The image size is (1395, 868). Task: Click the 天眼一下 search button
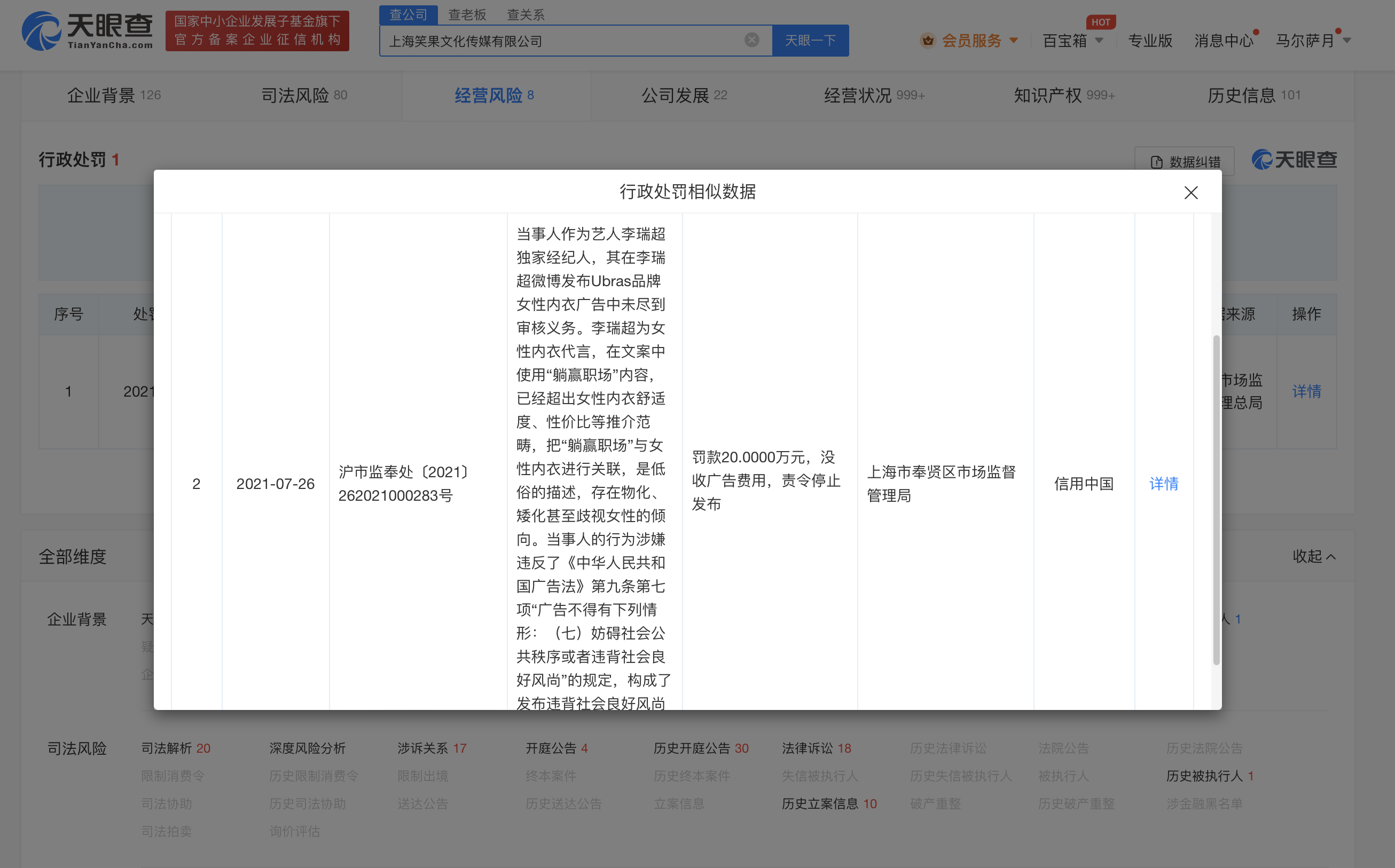pos(810,40)
